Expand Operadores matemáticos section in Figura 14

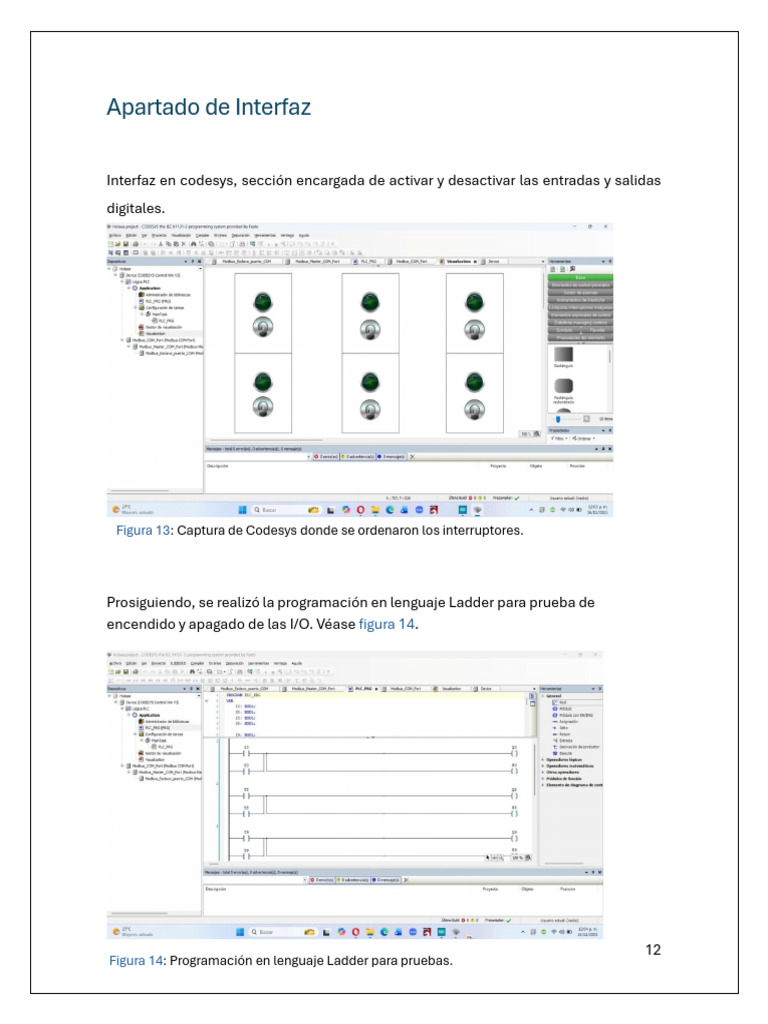543,766
